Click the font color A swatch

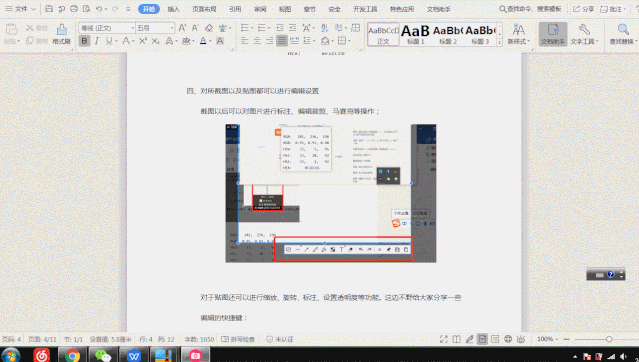203,41
